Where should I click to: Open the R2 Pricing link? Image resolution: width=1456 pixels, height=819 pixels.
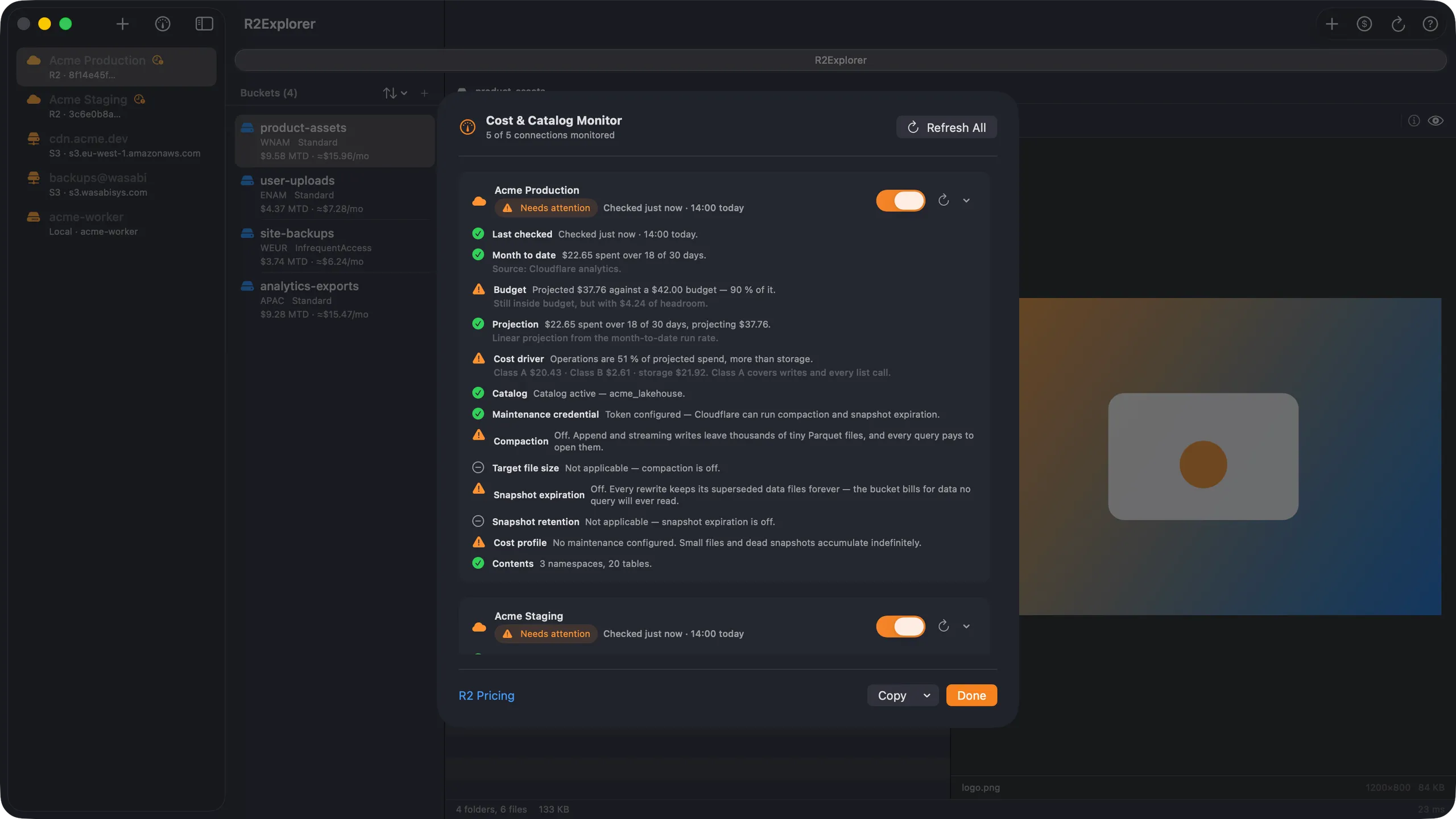486,695
